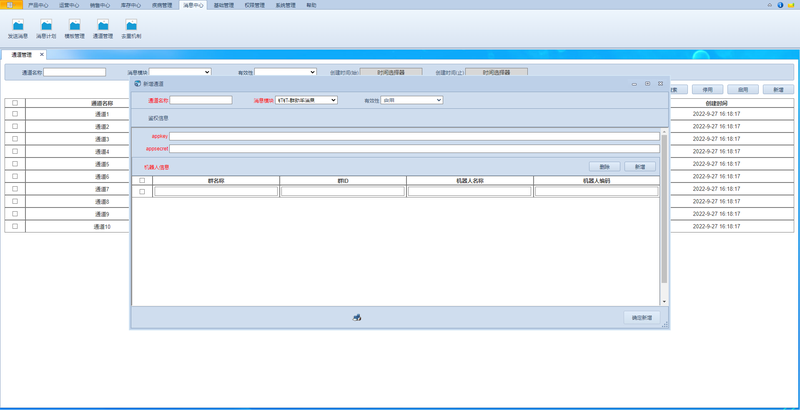This screenshot has width=800, height=410.
Task: Open the 模板管理 toolbar icon
Action: click(x=74, y=29)
